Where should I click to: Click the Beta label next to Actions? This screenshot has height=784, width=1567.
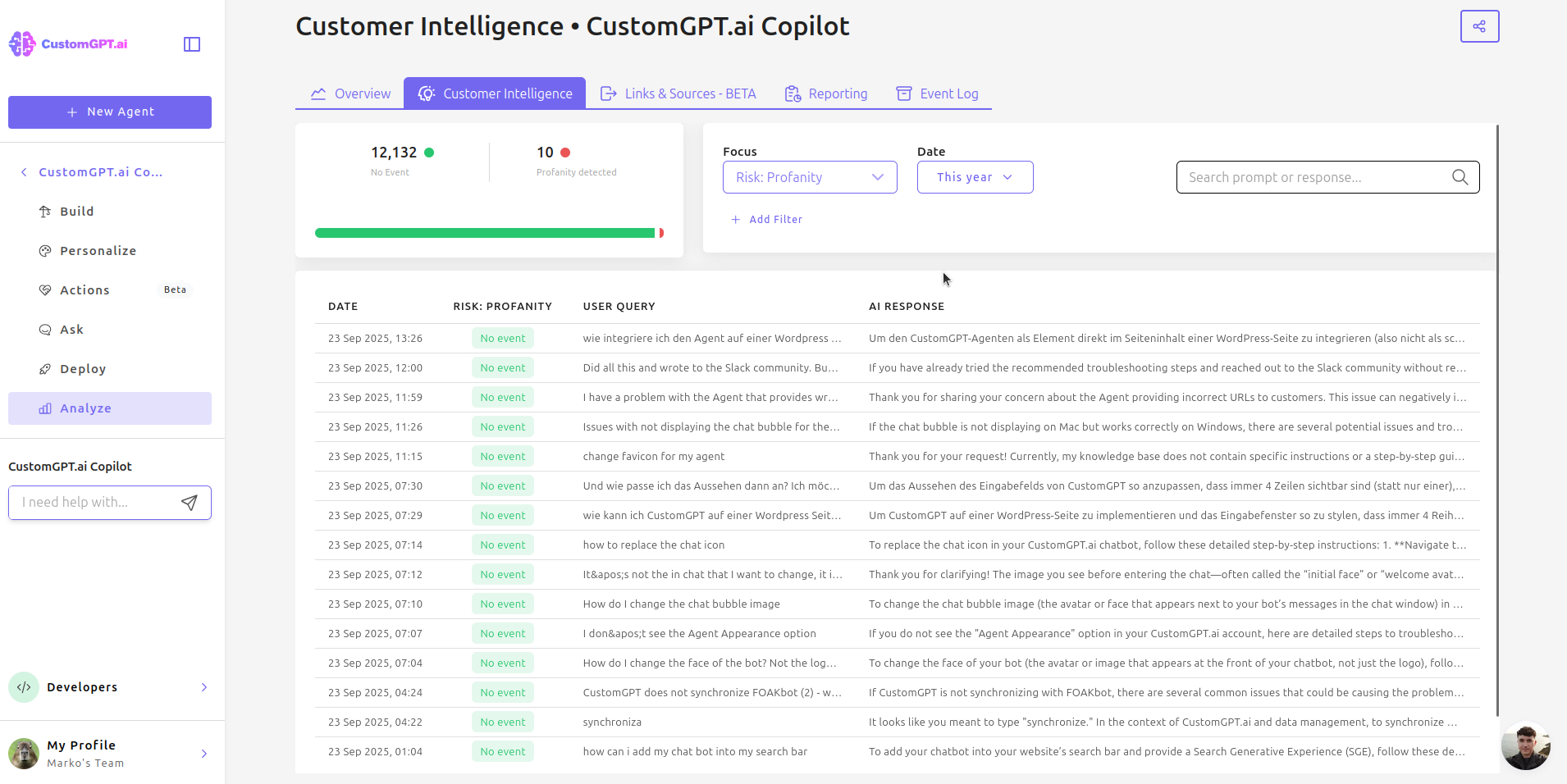tap(175, 290)
